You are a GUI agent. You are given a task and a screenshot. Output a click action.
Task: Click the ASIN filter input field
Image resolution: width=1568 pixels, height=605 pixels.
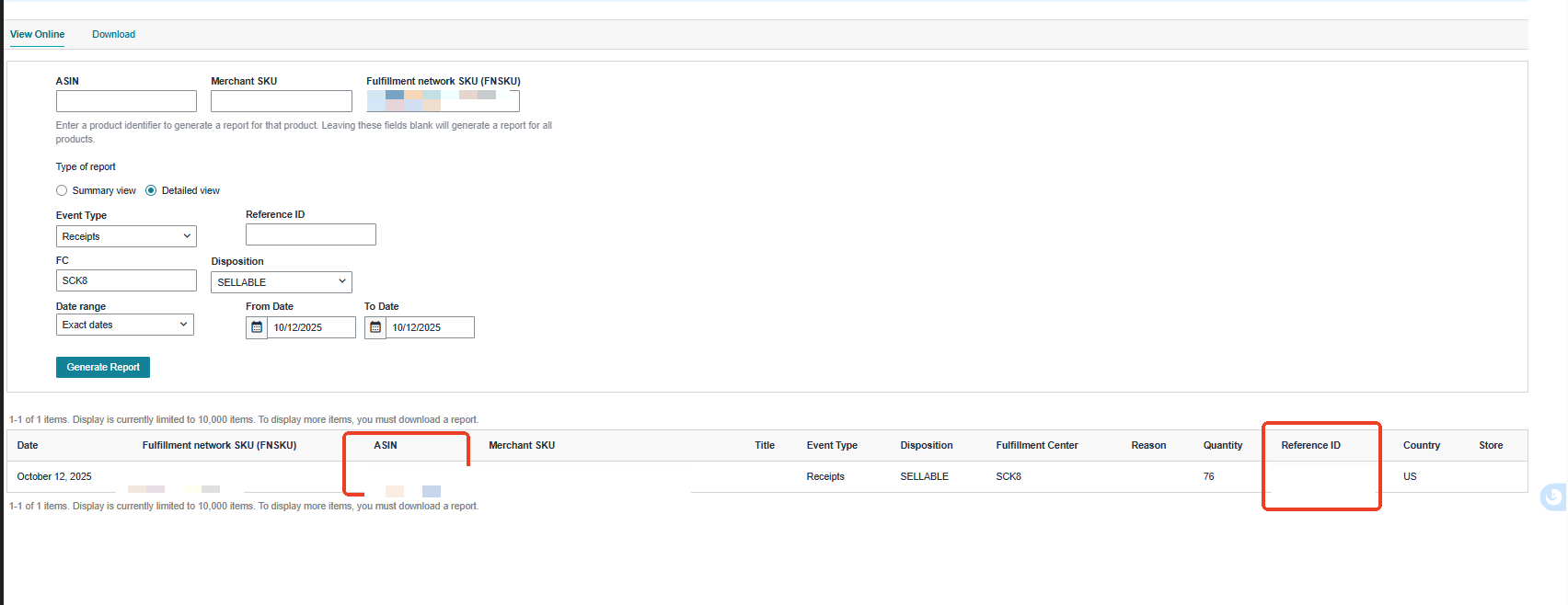click(126, 101)
